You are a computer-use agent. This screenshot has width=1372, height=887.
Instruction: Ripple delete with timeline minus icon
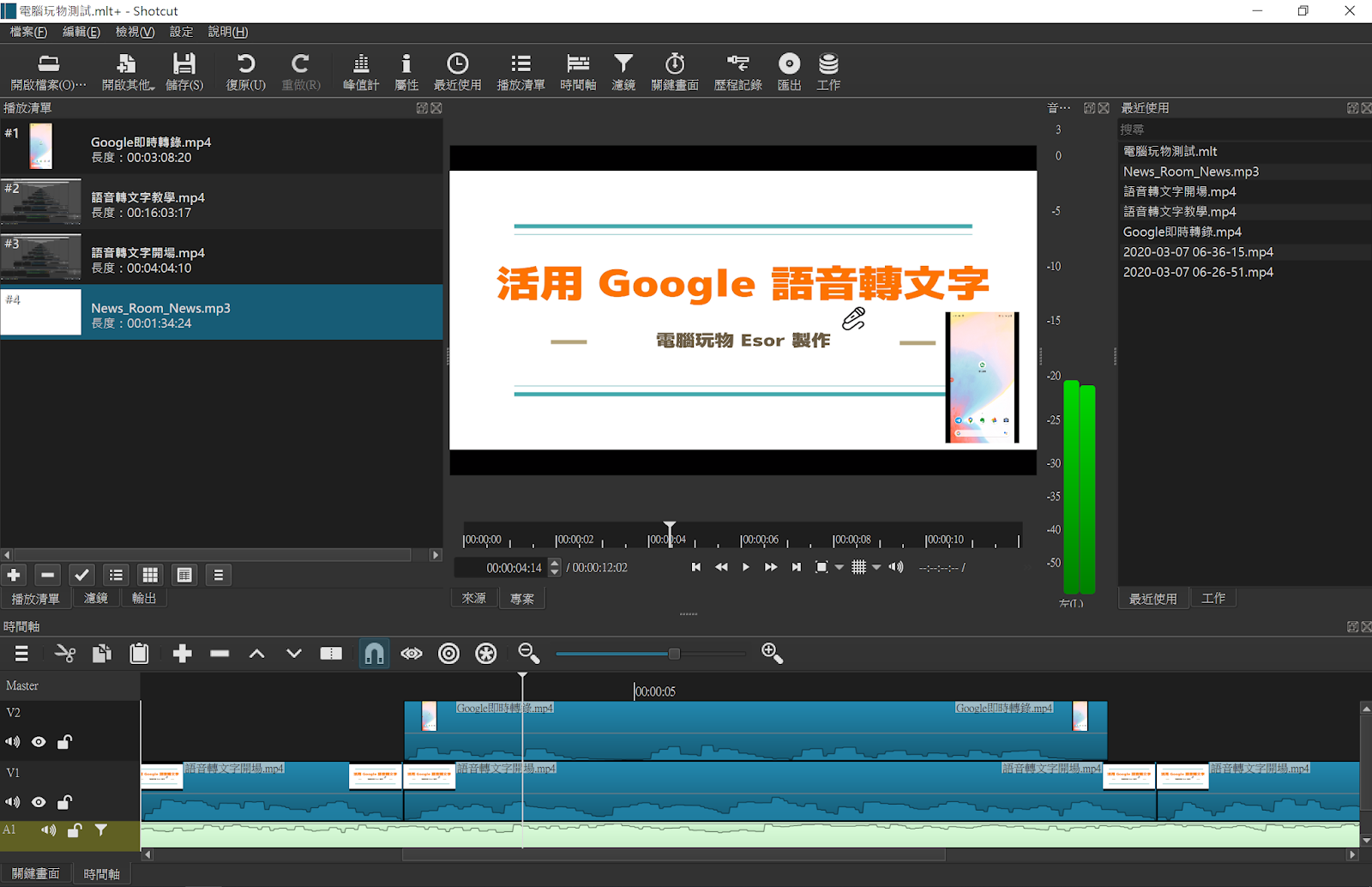(x=220, y=654)
